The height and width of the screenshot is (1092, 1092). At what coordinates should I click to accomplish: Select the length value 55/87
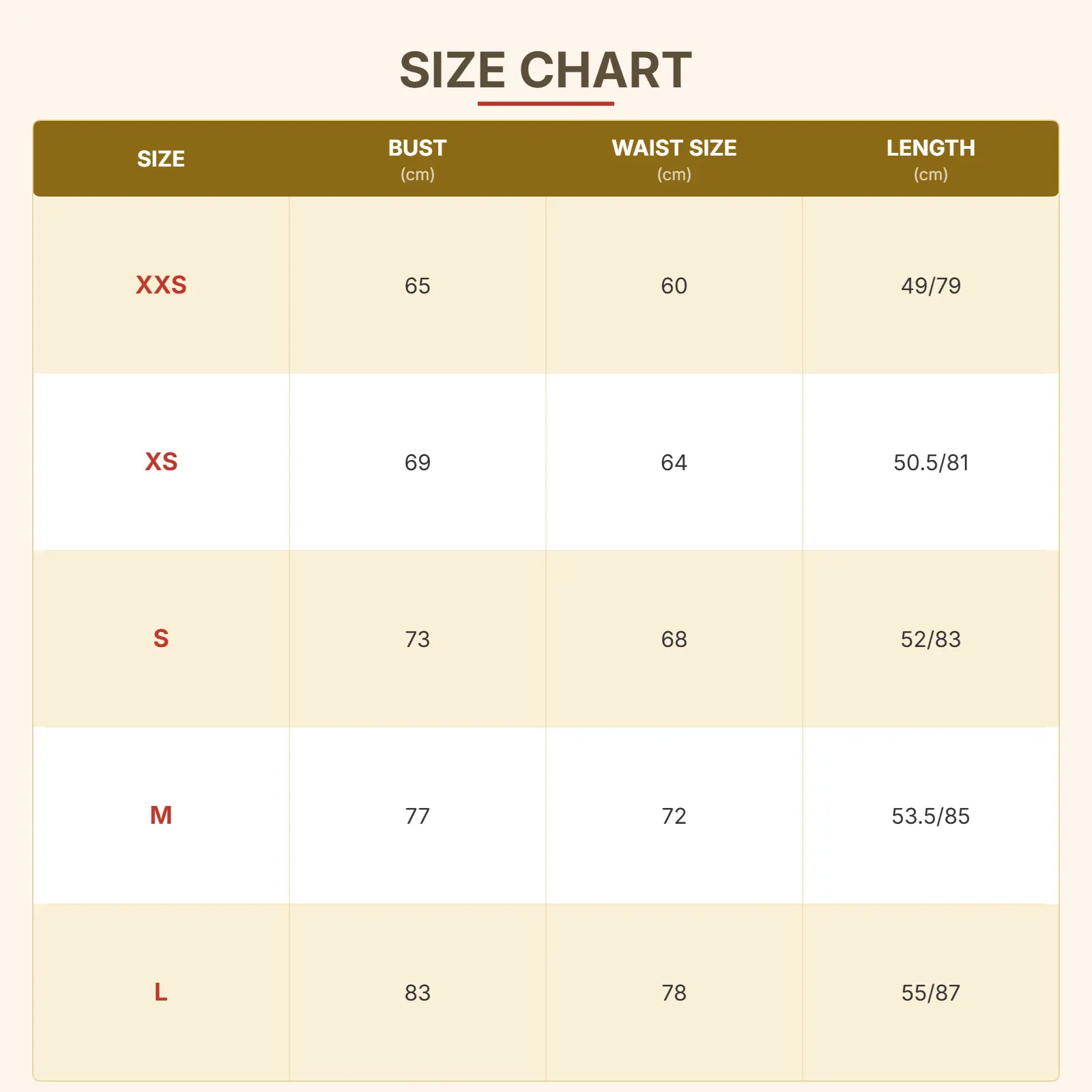tap(930, 992)
